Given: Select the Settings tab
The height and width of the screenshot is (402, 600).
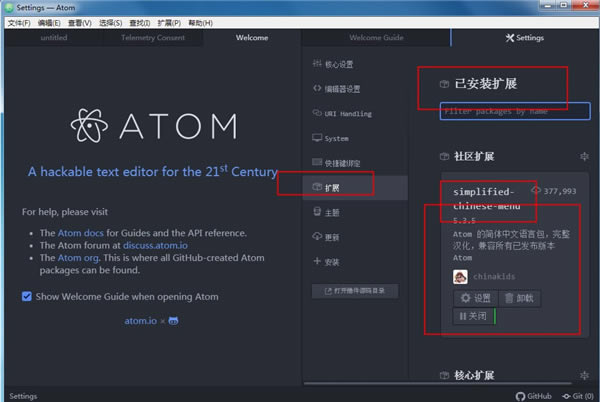Looking at the screenshot, I should click(525, 37).
